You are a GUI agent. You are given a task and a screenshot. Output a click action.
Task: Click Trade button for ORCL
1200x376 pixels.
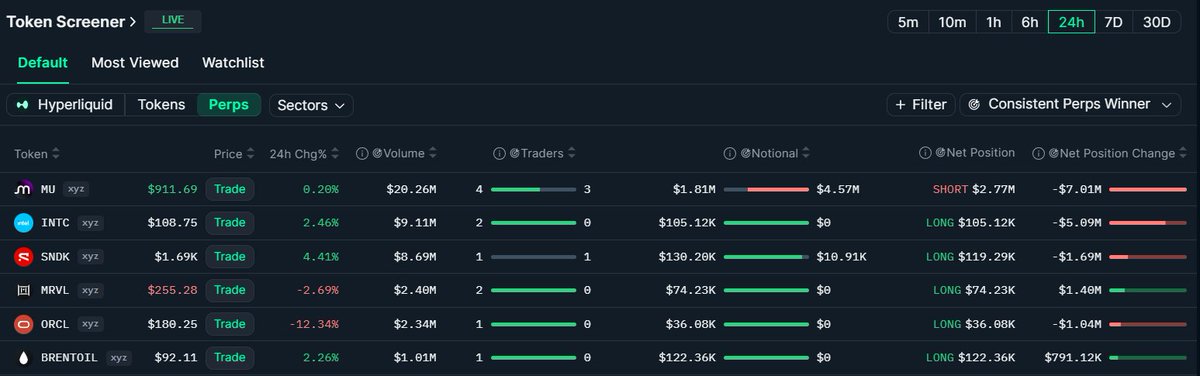pos(229,324)
